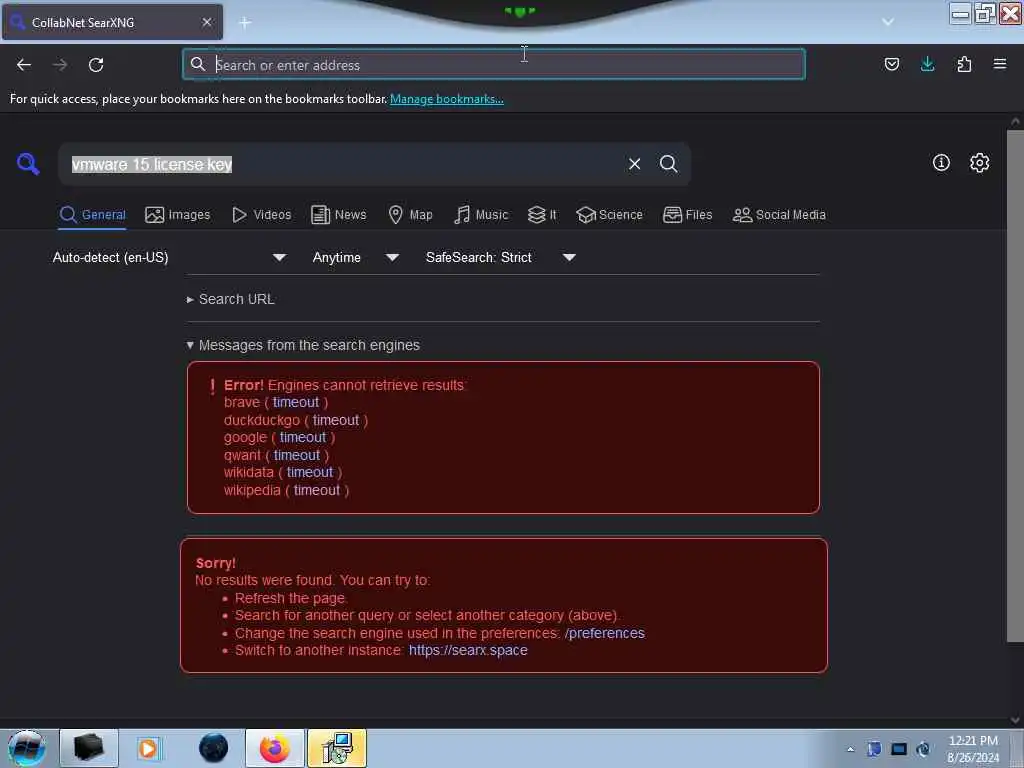Switch to the Music category
1024x768 pixels.
[481, 215]
